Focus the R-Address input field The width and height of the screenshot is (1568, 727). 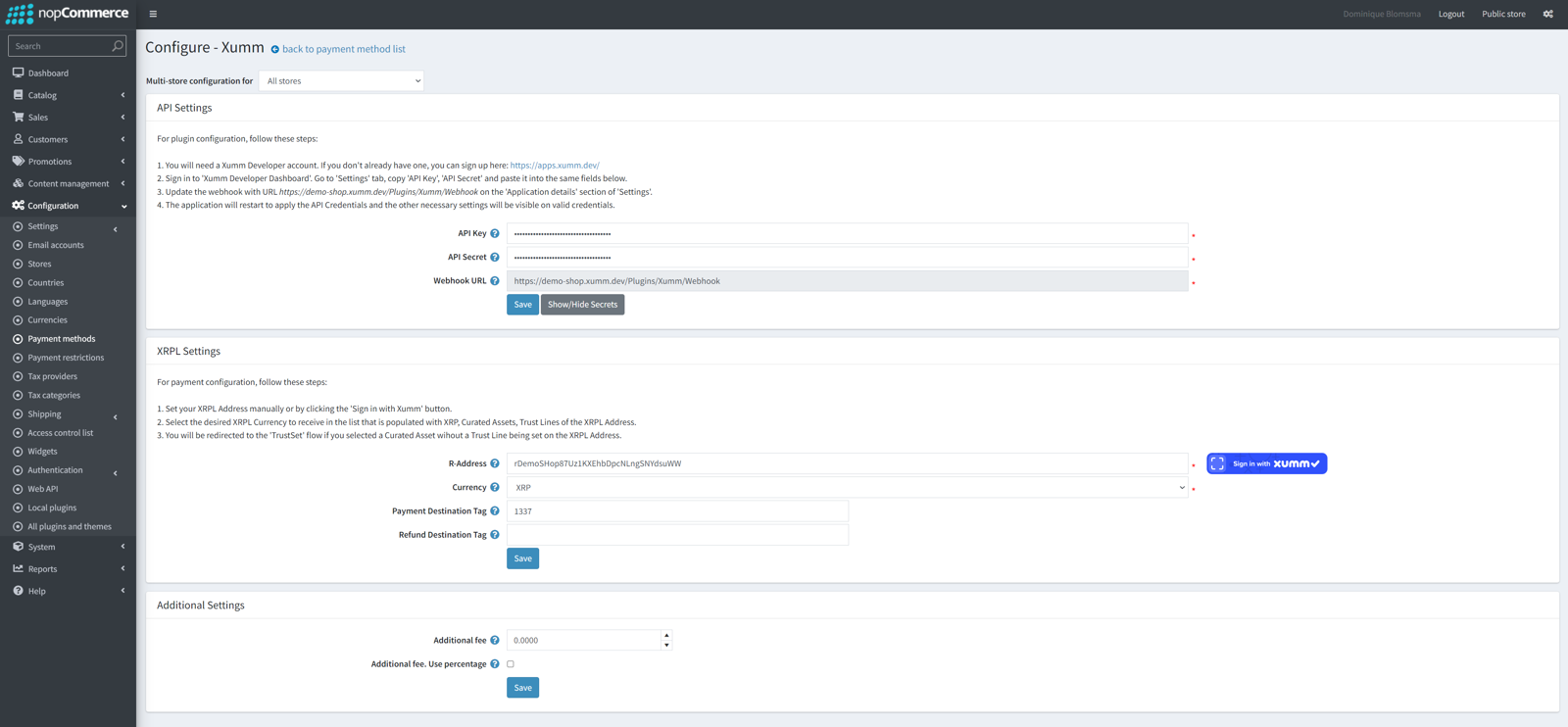(848, 463)
